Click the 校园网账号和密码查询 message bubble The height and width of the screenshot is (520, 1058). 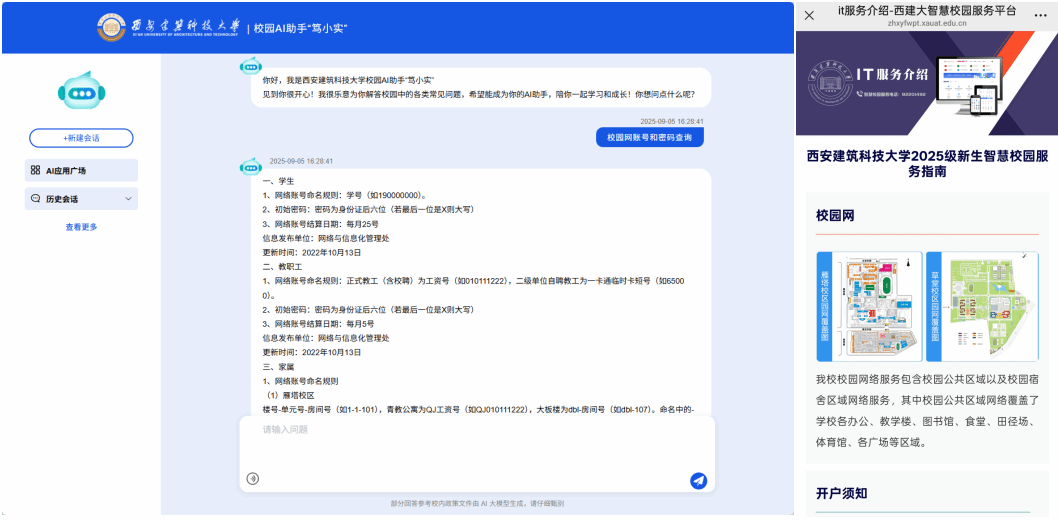point(649,137)
